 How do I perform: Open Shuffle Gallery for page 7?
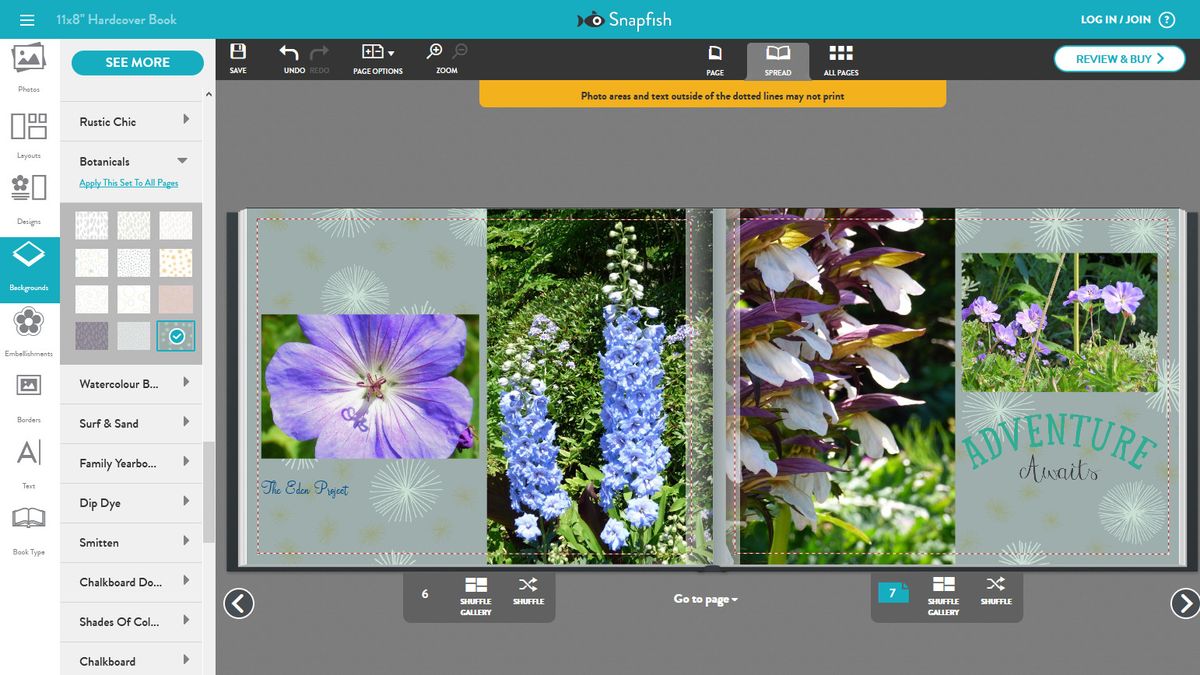943,596
